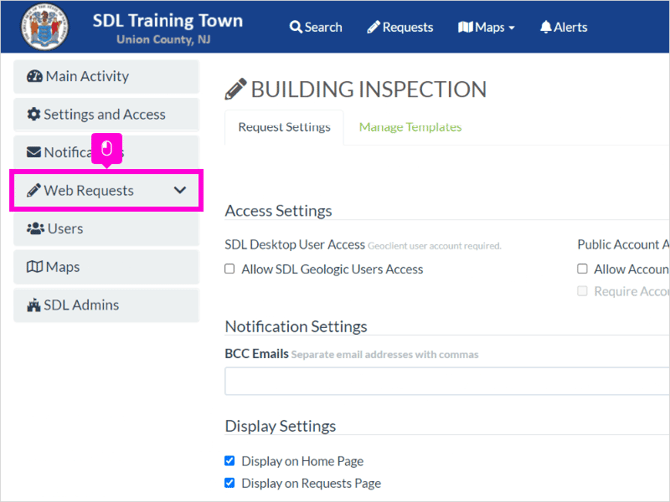
Task: Uncheck Display on Requests Page
Action: click(x=229, y=483)
